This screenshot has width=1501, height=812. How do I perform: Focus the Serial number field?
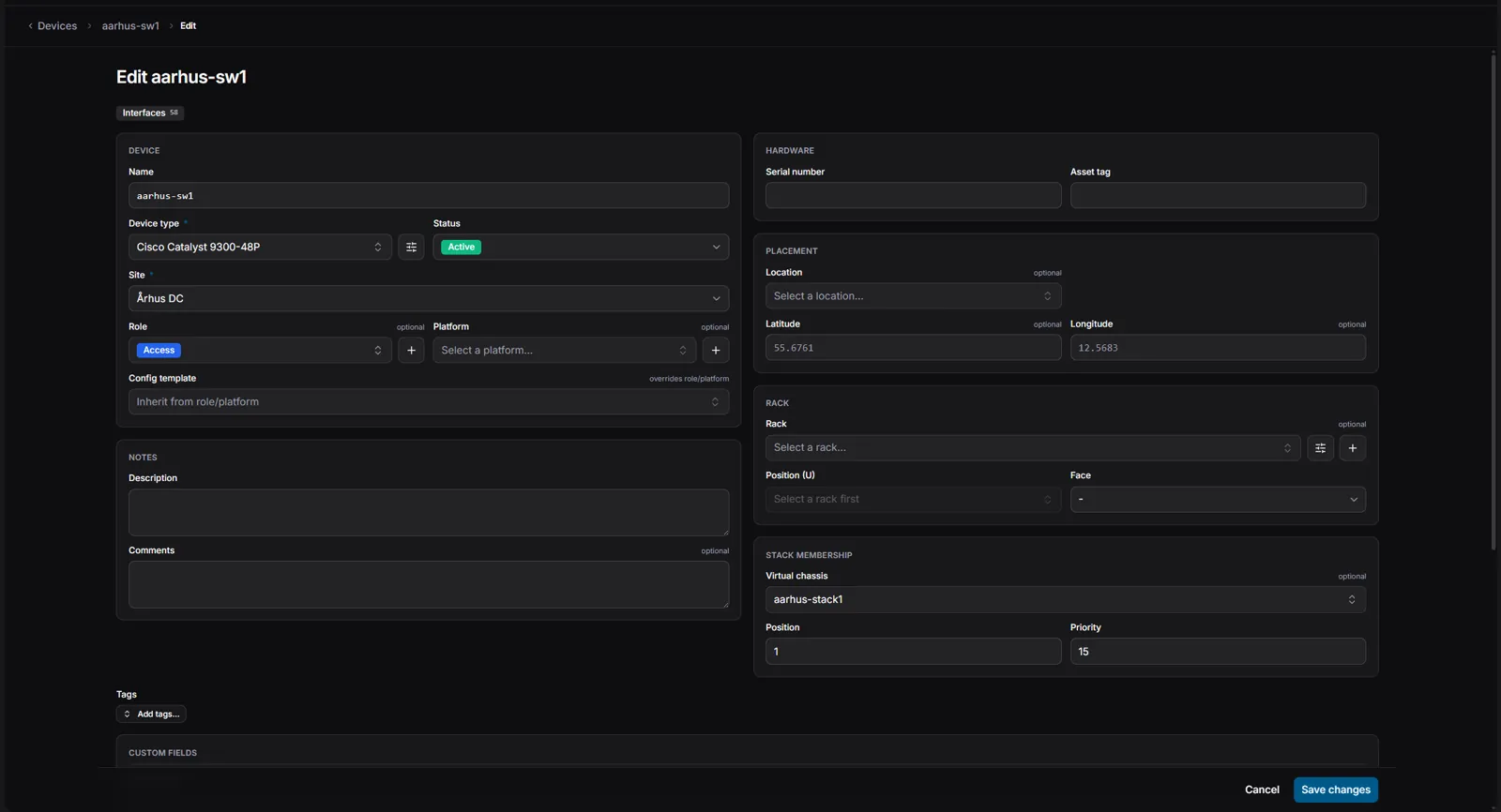(913, 195)
